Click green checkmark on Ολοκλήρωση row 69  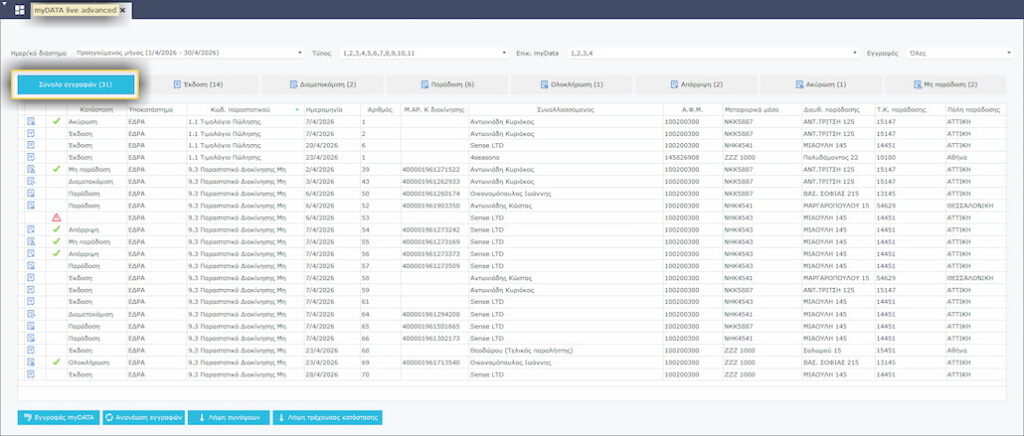tap(56, 362)
